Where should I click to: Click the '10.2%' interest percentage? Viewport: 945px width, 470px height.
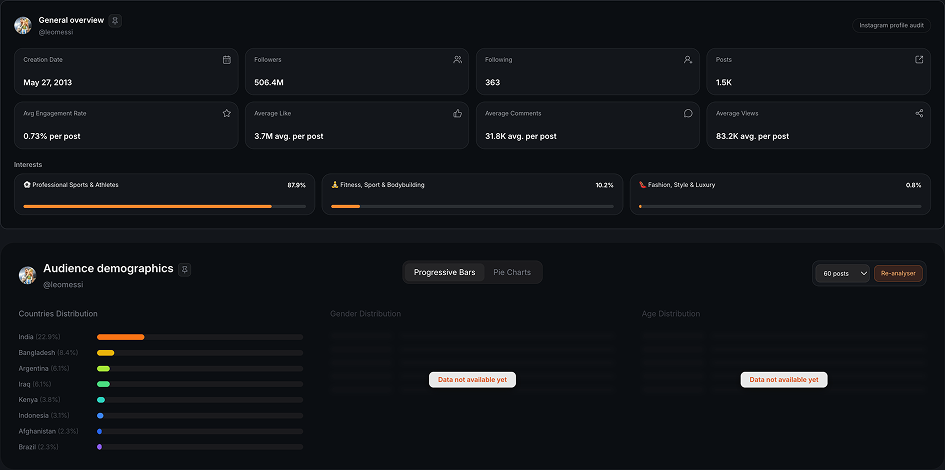(604, 185)
